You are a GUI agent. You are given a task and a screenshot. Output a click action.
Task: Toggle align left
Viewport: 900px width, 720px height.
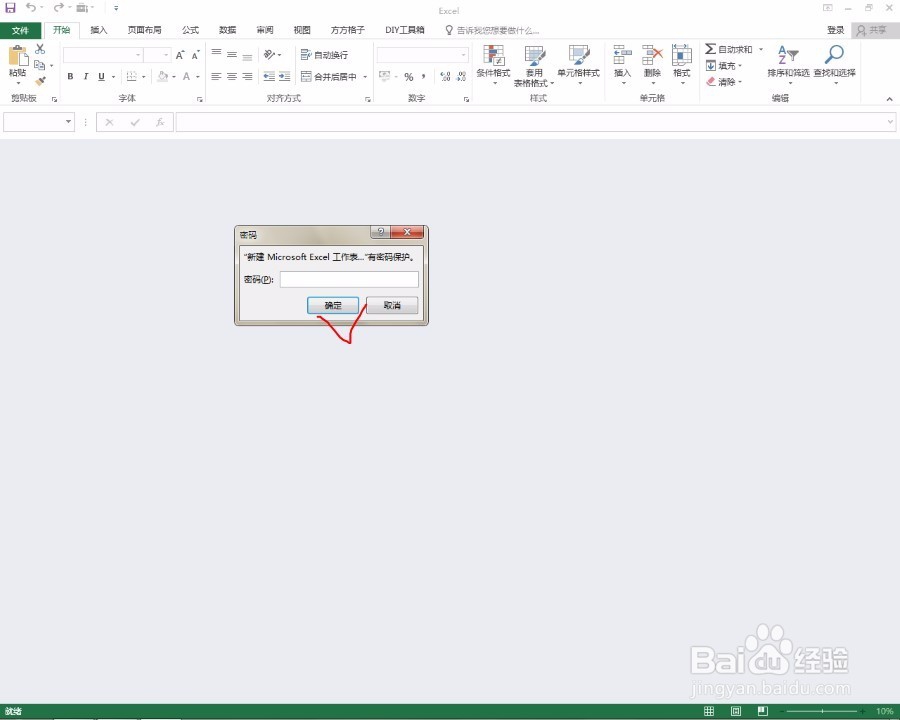pyautogui.click(x=216, y=76)
